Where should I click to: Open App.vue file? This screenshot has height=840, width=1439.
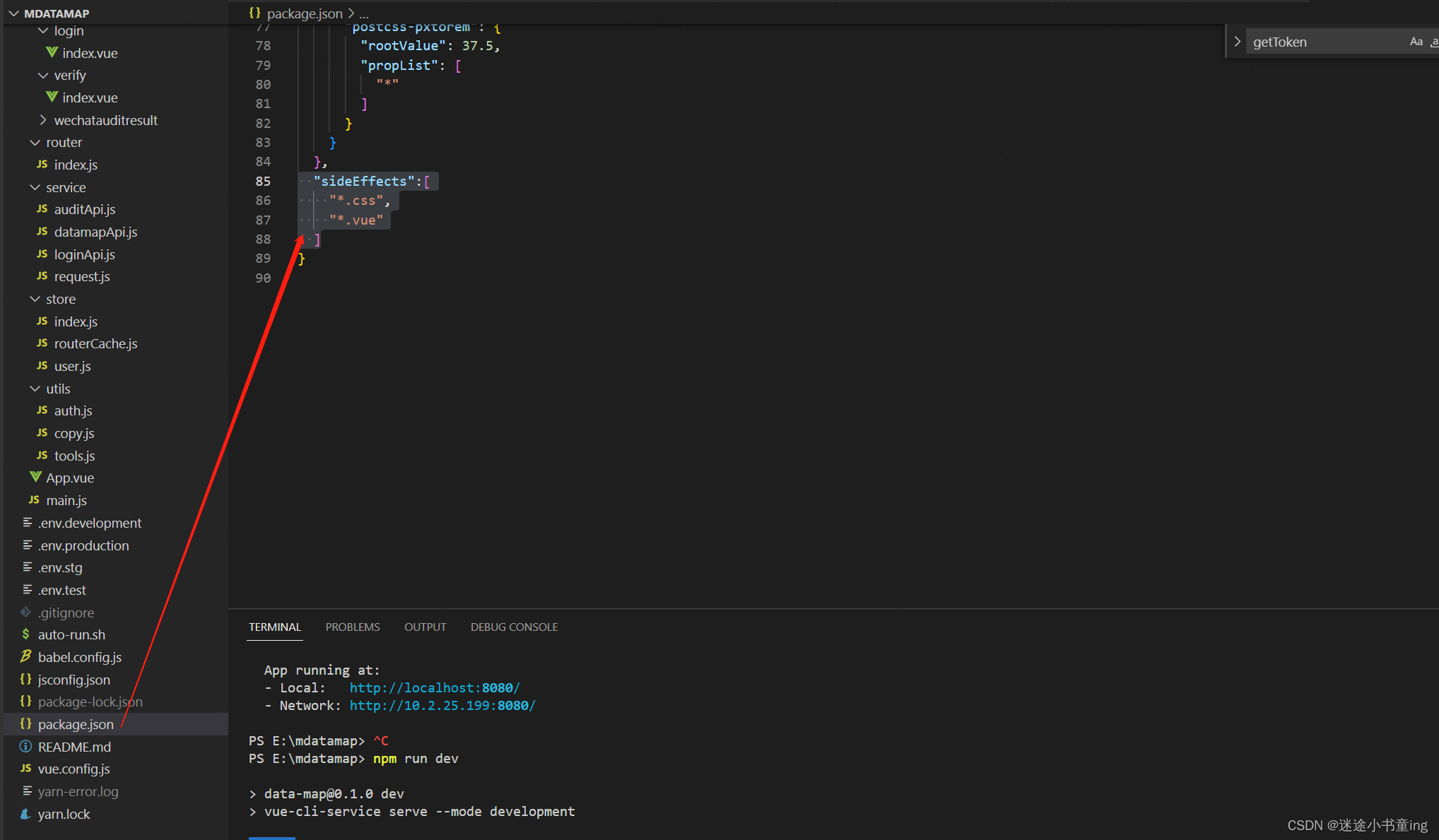pyautogui.click(x=70, y=478)
